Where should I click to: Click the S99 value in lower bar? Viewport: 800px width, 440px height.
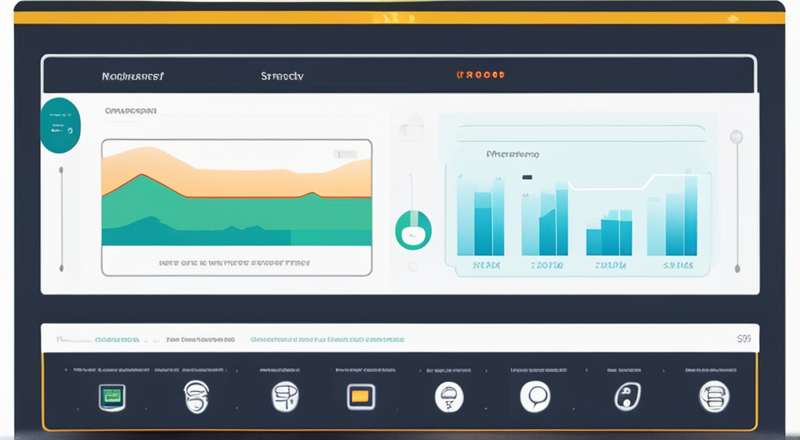click(744, 338)
